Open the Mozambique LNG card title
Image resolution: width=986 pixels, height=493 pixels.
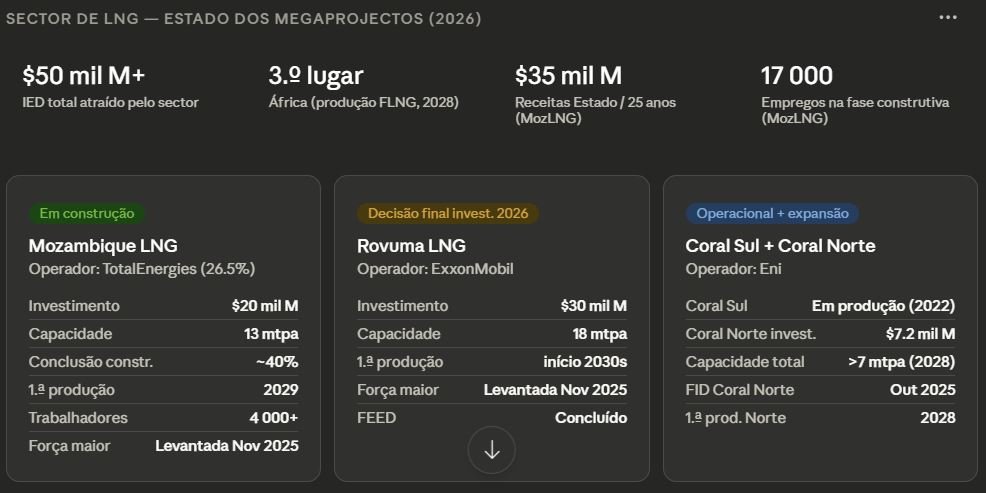[102, 246]
